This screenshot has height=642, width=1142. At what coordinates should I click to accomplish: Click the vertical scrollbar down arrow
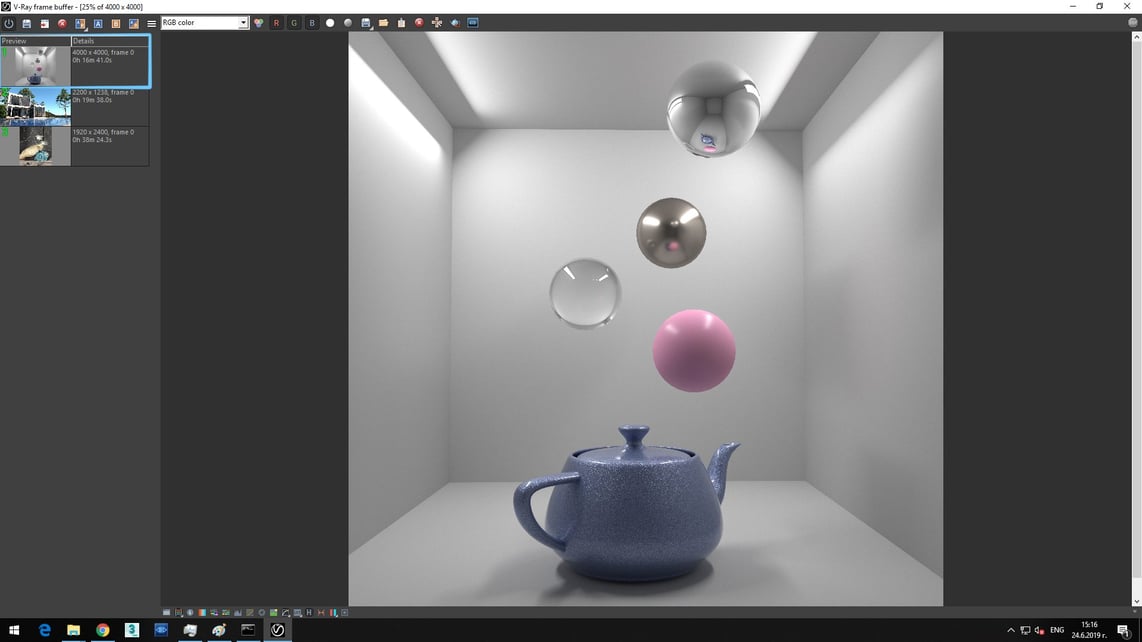click(1135, 602)
